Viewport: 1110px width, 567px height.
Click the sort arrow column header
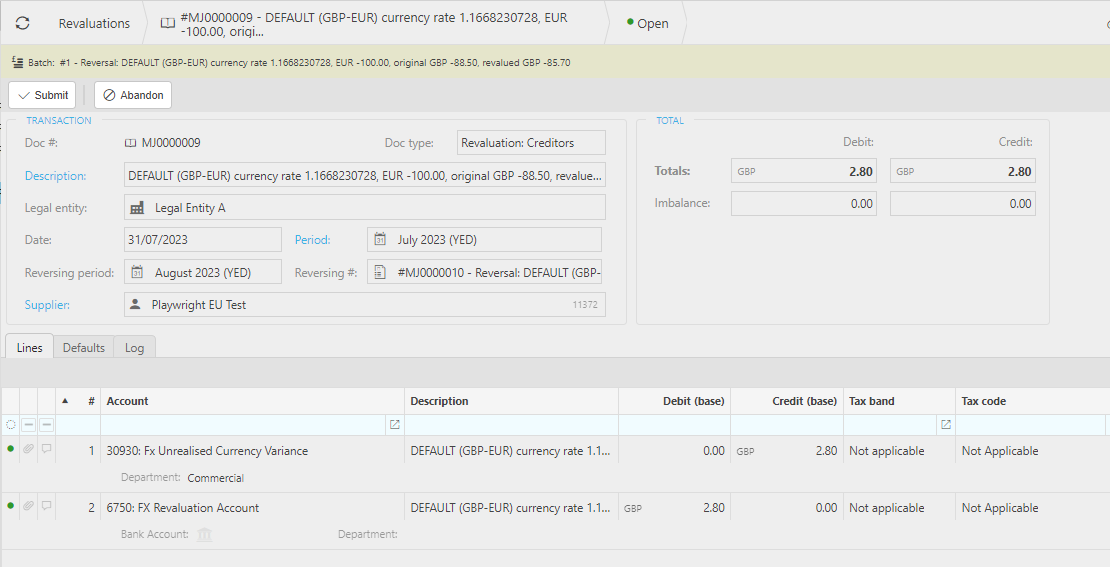pos(65,401)
